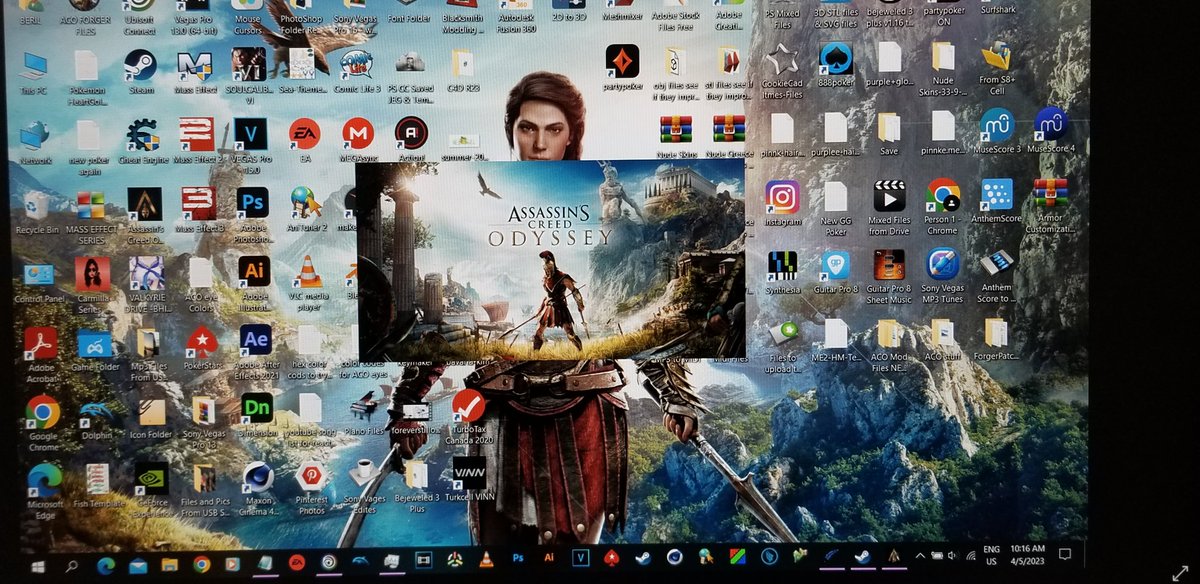Open the Control Panel desktop icon
This screenshot has height=584, width=1200.
[38, 282]
